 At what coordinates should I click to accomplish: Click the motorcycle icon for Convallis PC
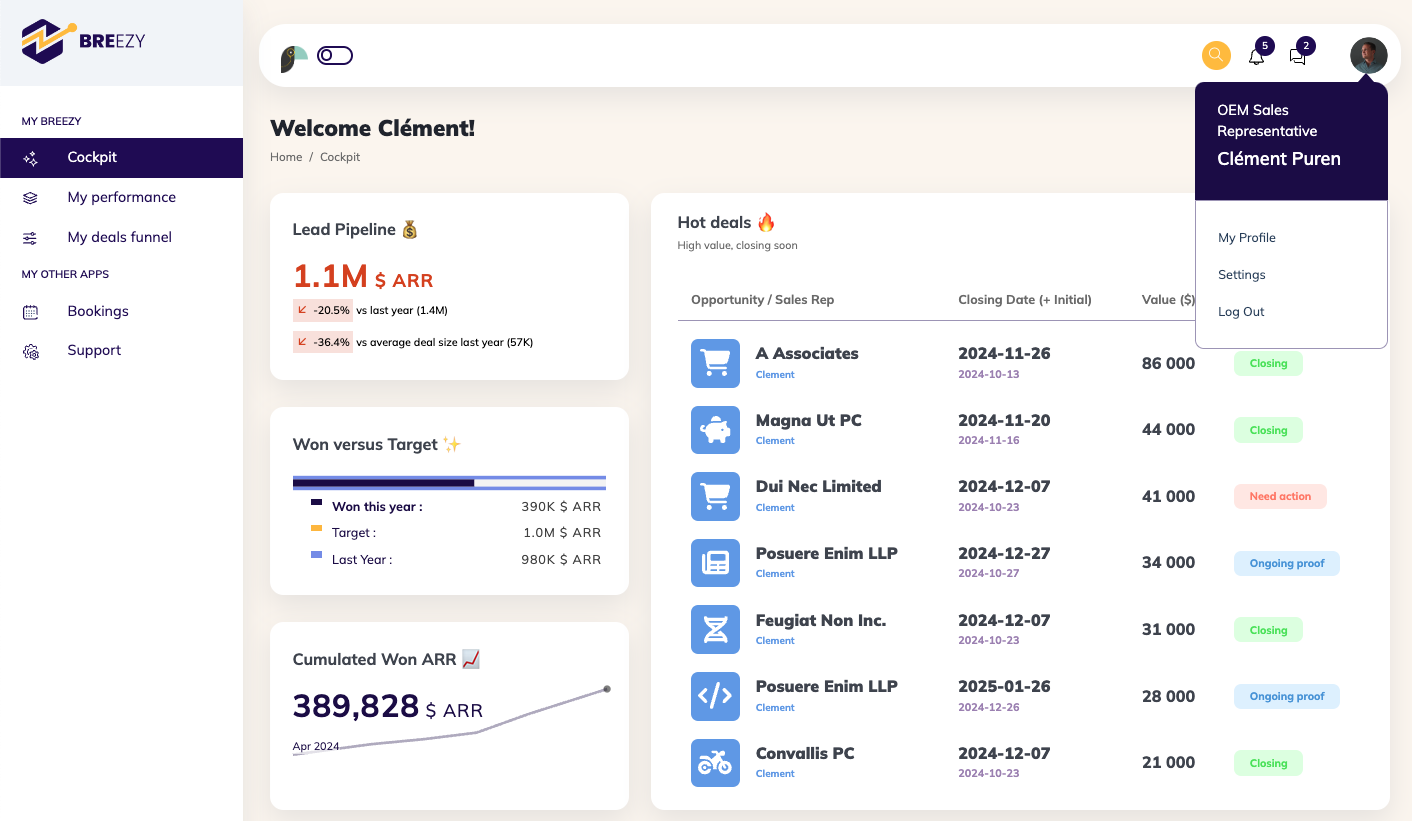pos(715,763)
